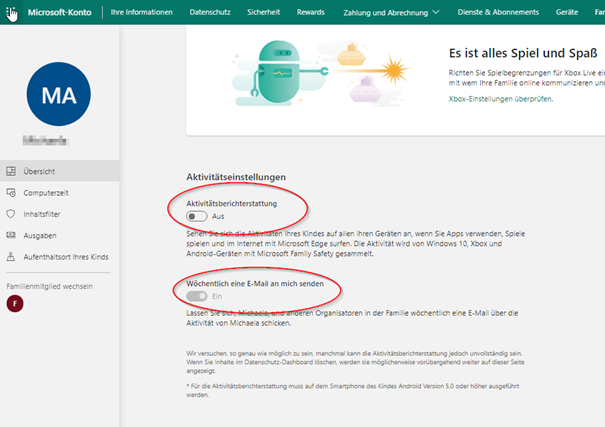
Task: Select Inhaltsfilter in sidebar
Action: pyautogui.click(x=59, y=214)
